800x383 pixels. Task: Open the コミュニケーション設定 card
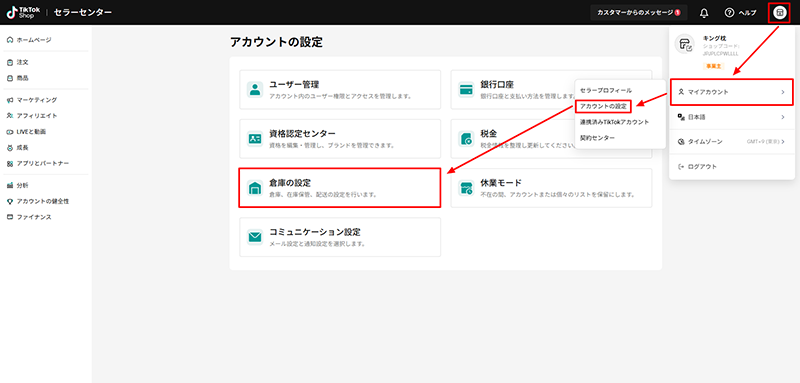pyautogui.click(x=340, y=238)
